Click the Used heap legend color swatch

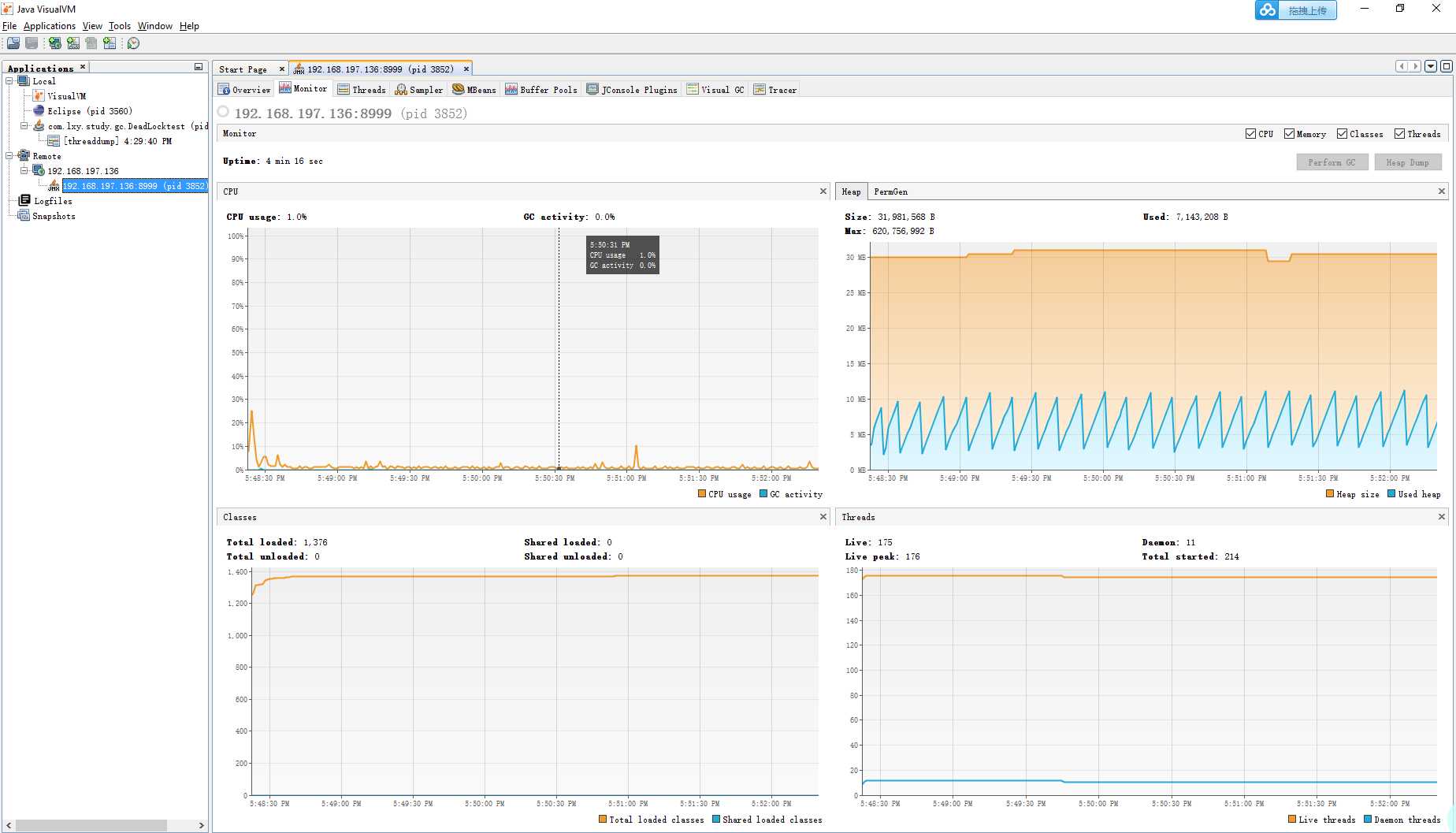pyautogui.click(x=1391, y=494)
